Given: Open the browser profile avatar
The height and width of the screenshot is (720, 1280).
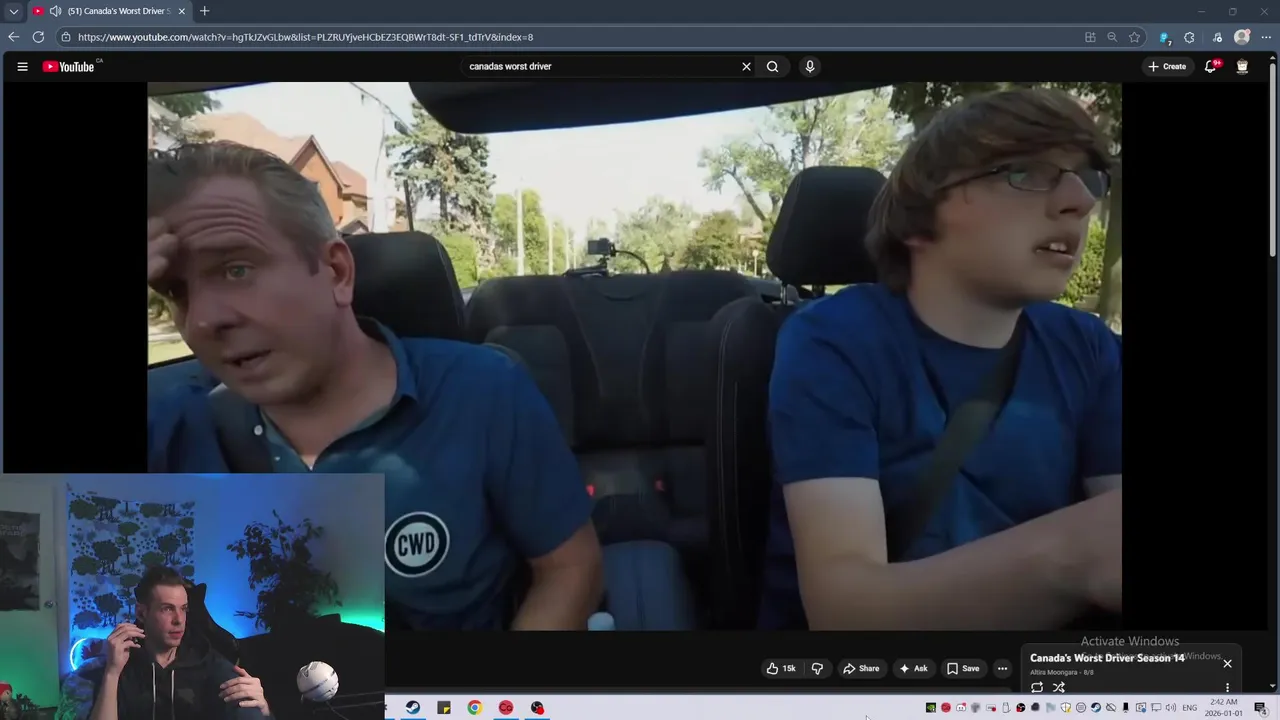Looking at the screenshot, I should [1242, 37].
